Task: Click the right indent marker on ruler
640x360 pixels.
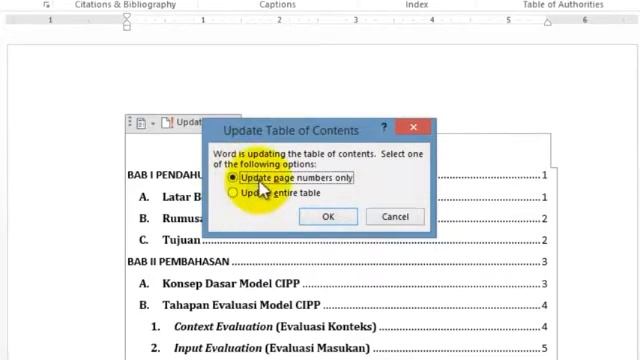Action: click(x=548, y=22)
